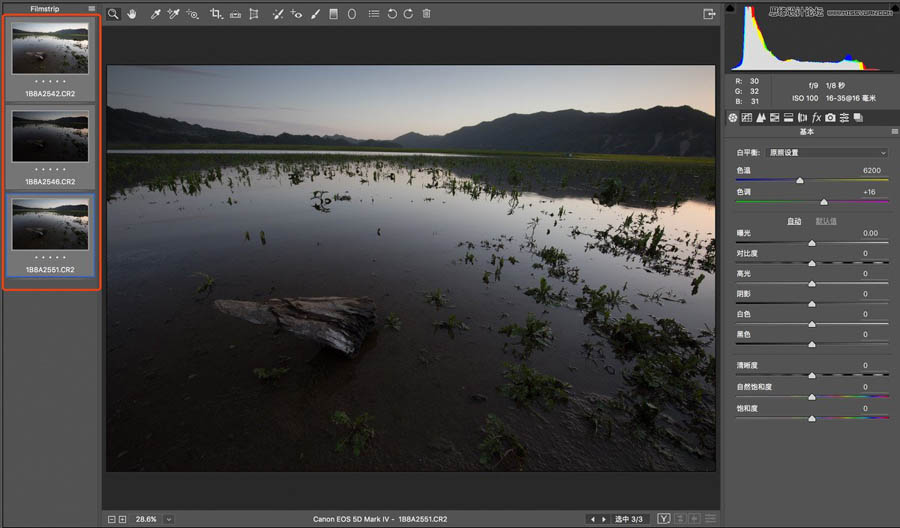Select the Crop tool
Image resolution: width=900 pixels, height=528 pixels.
point(216,14)
